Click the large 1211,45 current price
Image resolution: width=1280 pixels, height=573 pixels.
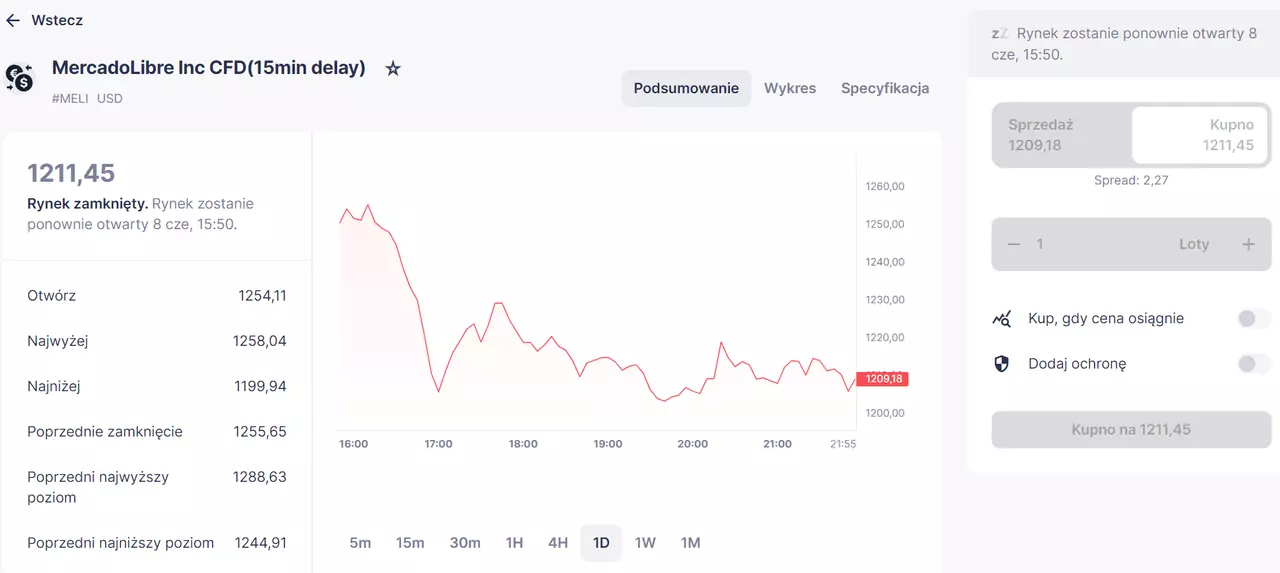[71, 173]
